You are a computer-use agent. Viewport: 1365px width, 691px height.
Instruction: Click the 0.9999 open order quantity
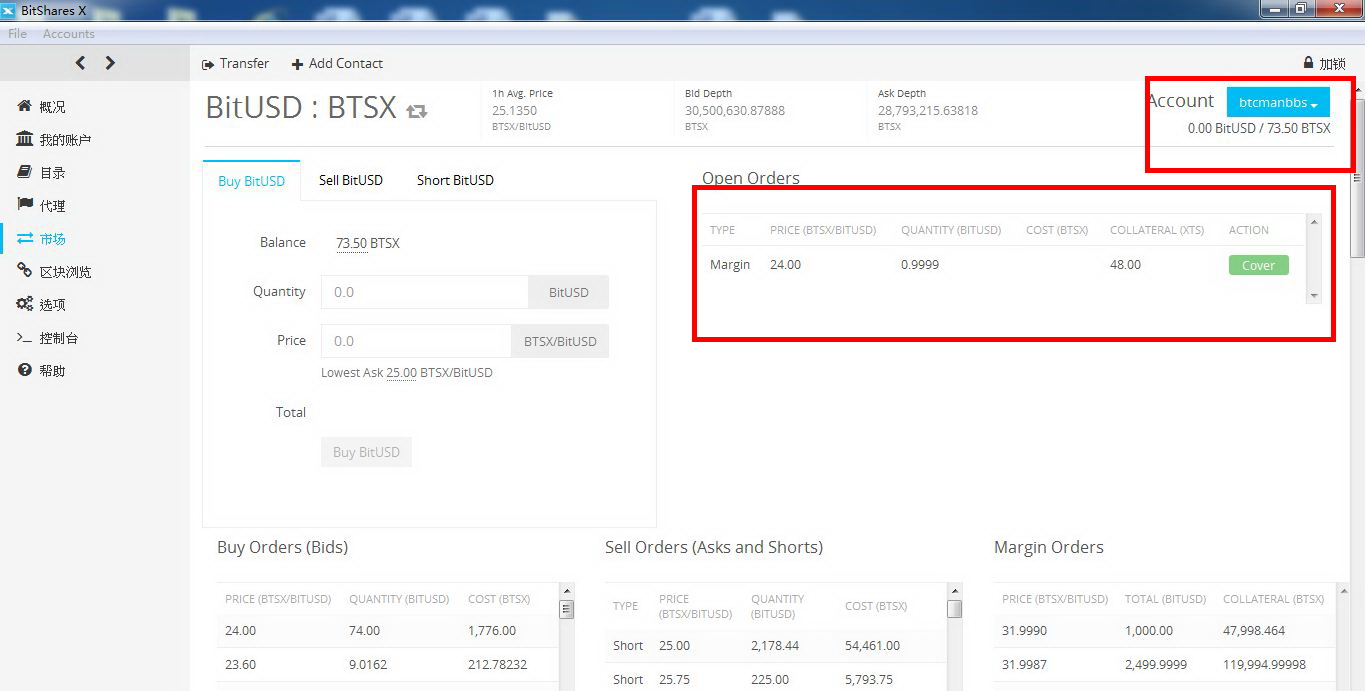[920, 265]
